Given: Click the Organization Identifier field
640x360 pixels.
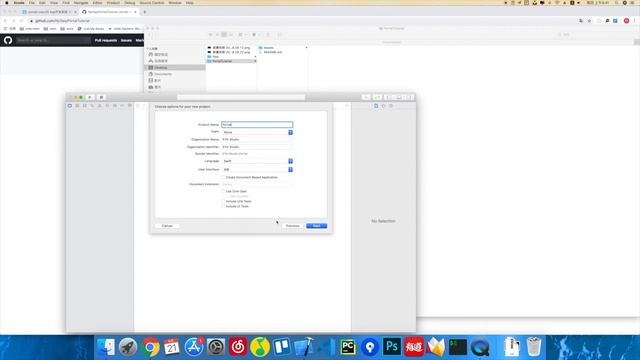Looking at the screenshot, I should (257, 147).
